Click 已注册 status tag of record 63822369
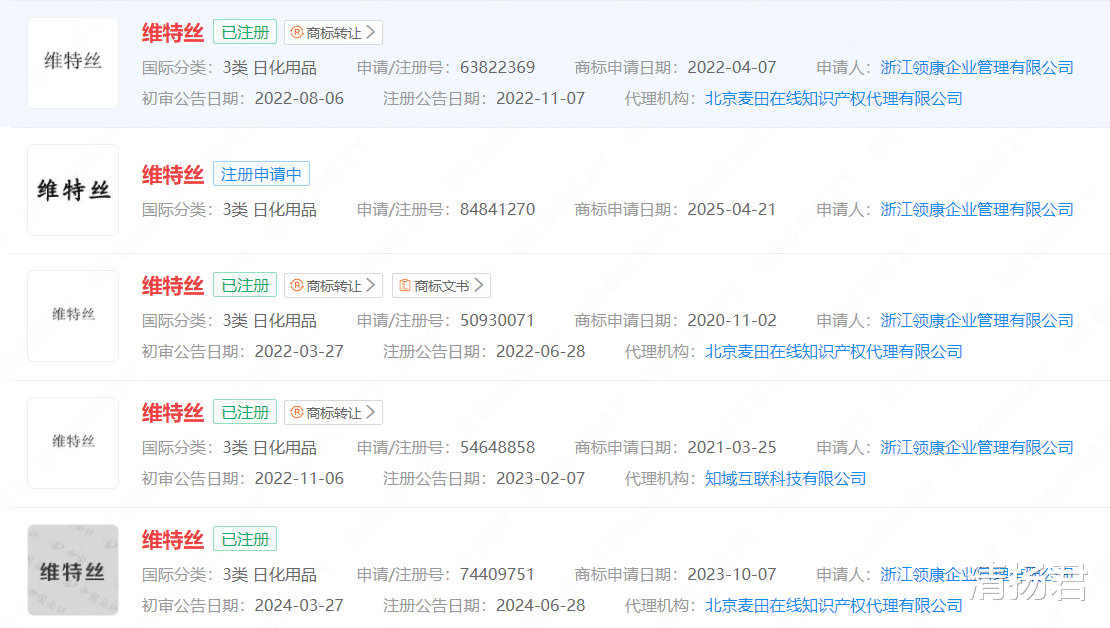 245,33
